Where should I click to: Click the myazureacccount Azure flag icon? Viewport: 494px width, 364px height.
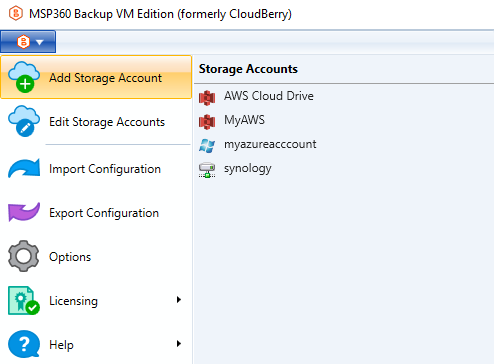coord(207,146)
